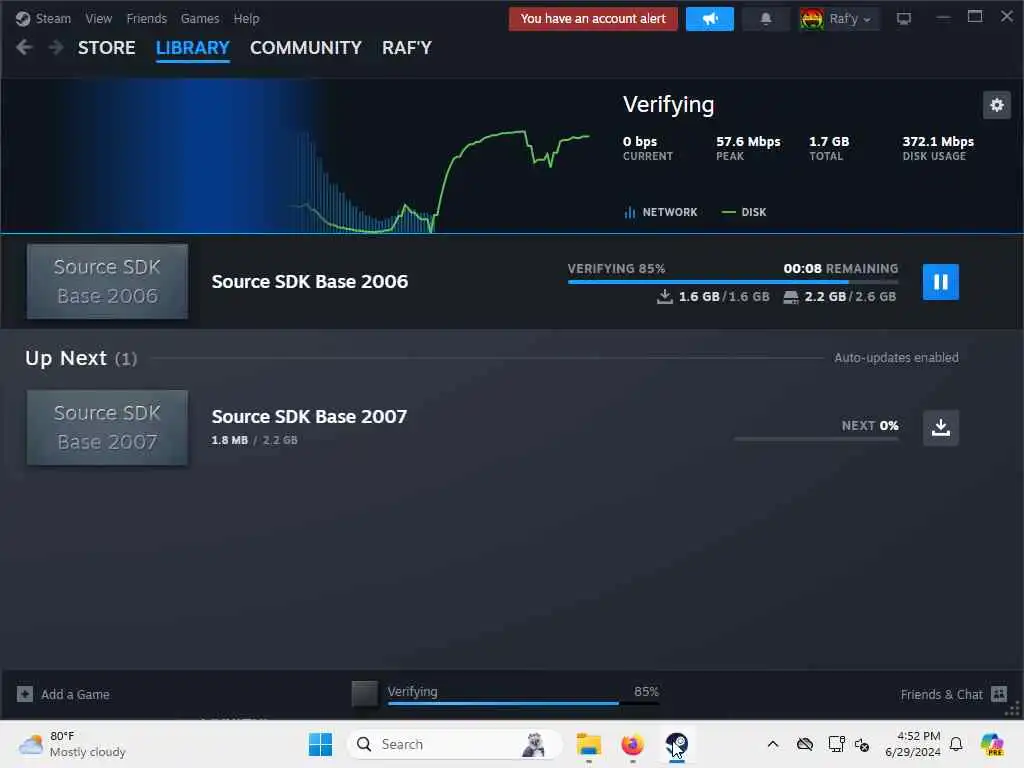Click the account alert banner
This screenshot has height=768, width=1024.
pos(593,19)
